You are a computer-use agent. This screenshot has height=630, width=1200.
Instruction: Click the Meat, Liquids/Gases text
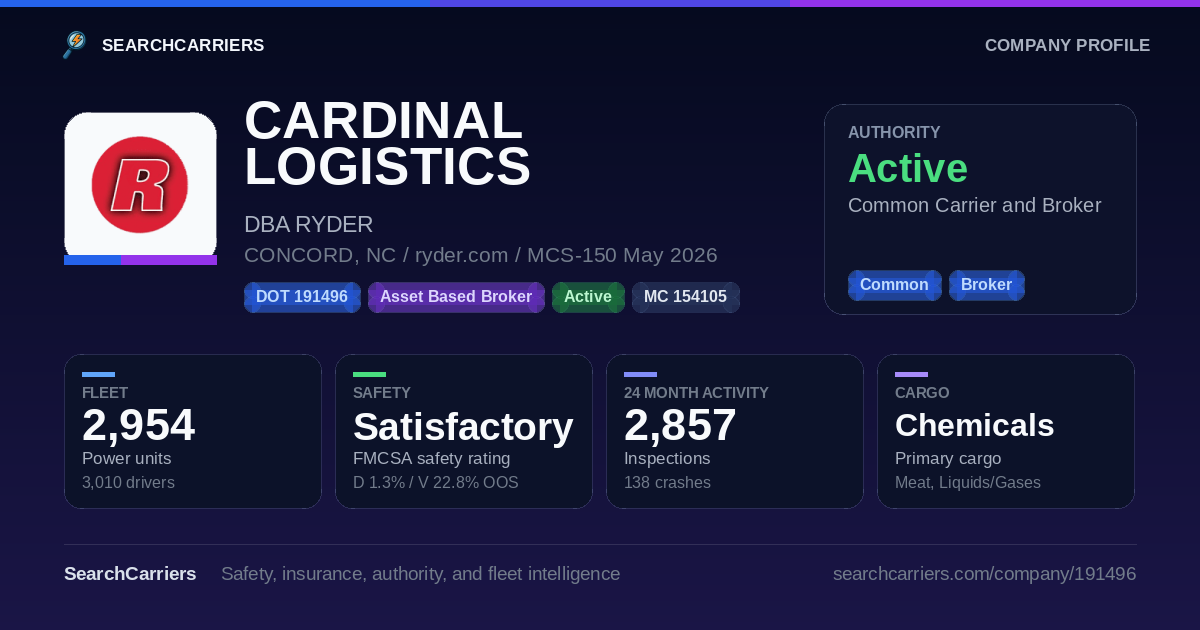[968, 483]
